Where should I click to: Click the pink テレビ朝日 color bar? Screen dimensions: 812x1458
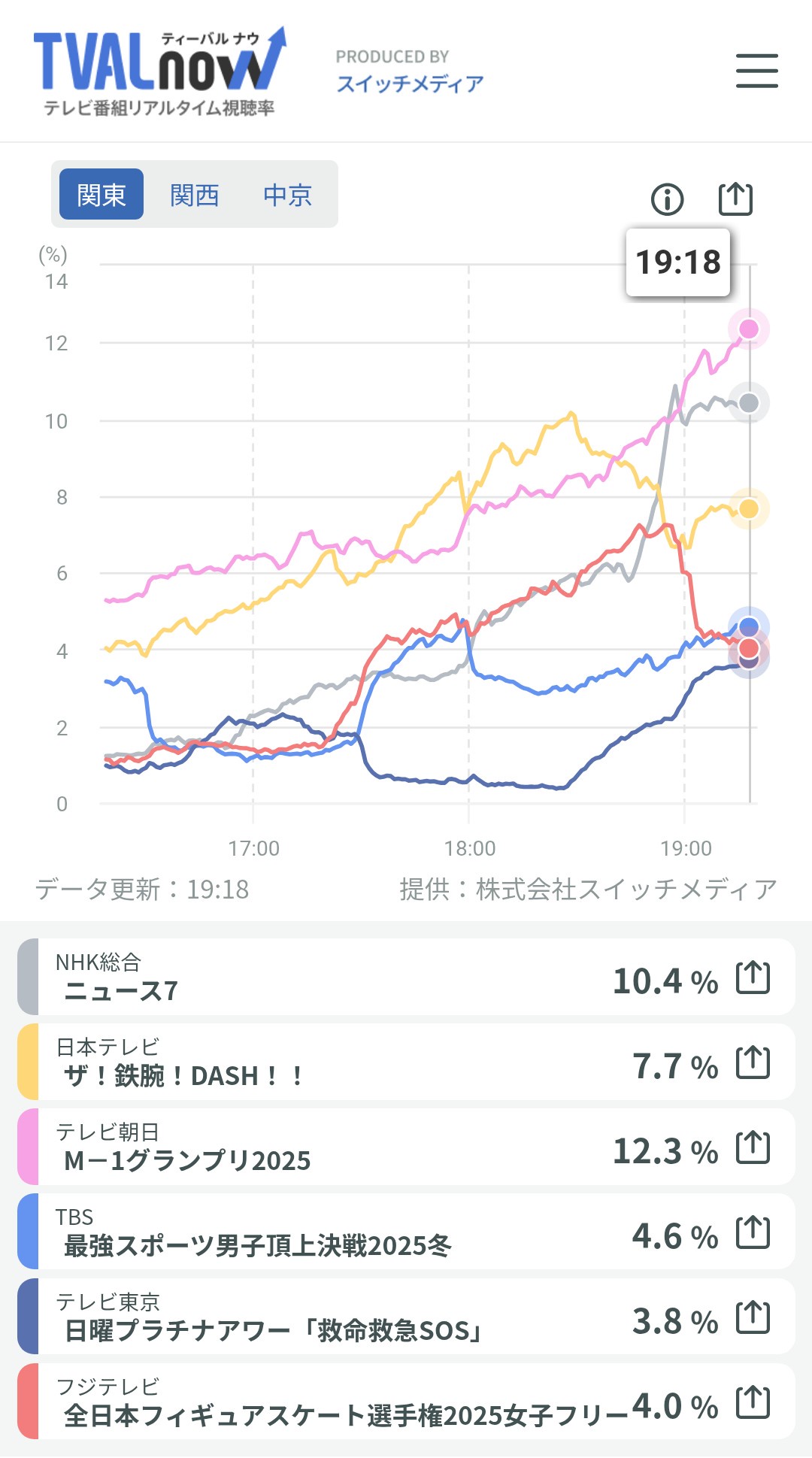28,1147
